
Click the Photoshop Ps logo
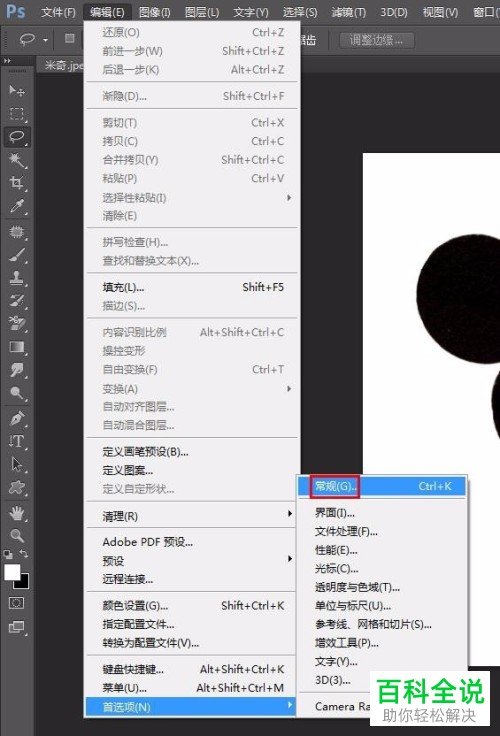(15, 10)
